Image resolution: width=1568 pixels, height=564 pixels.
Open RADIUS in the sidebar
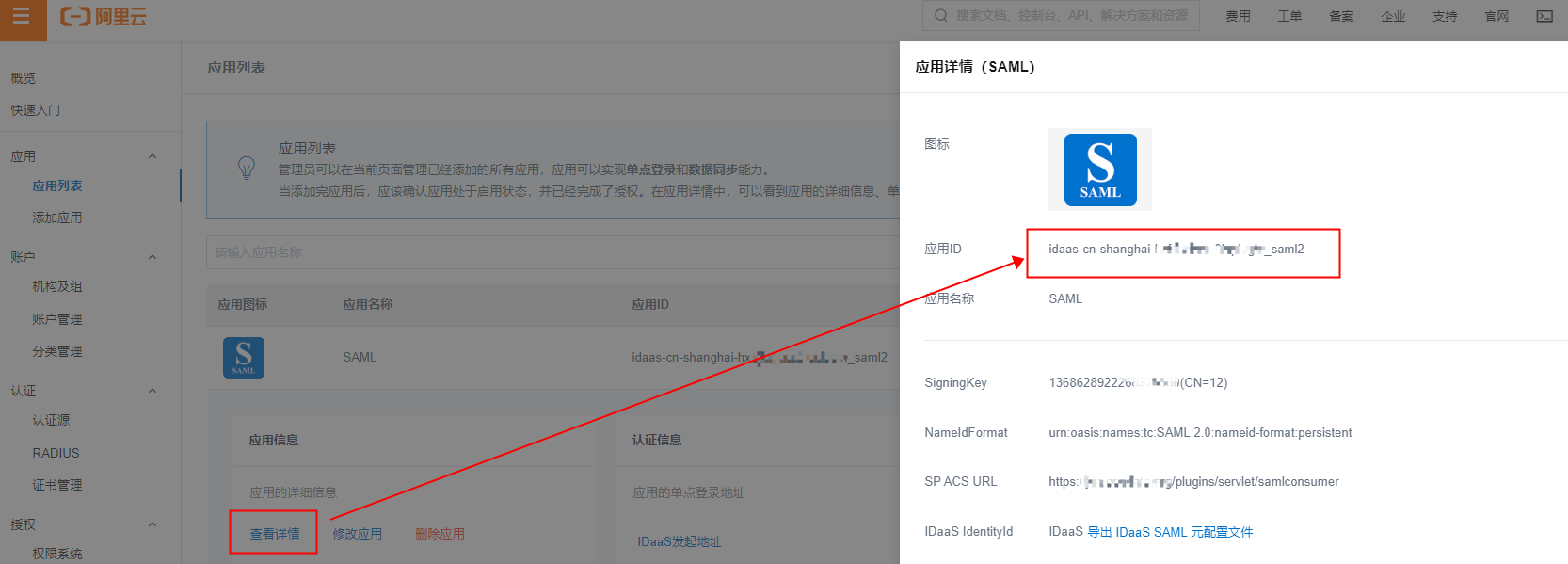[x=56, y=453]
